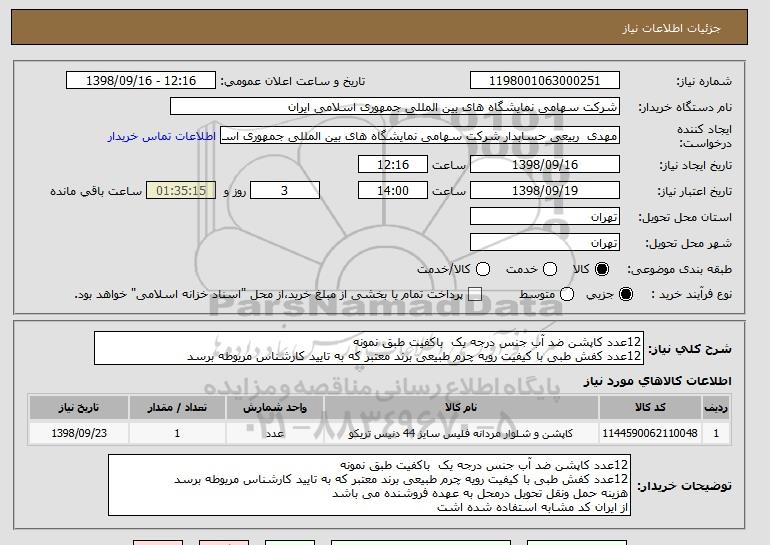Choose the جزیی purchase process option

click(x=626, y=294)
